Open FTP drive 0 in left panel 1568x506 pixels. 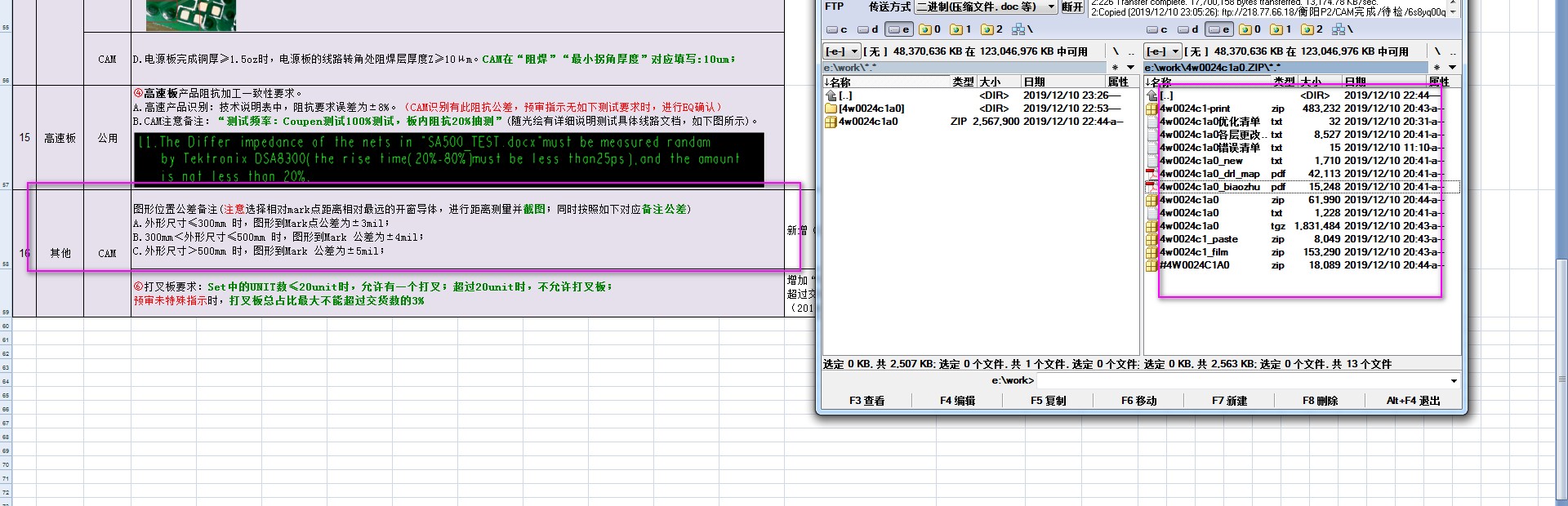930,29
